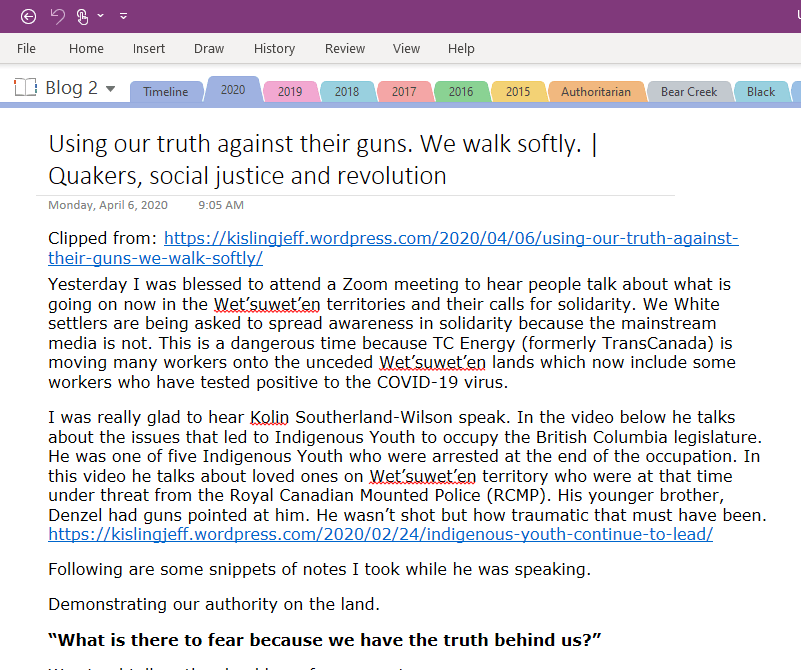The width and height of the screenshot is (801, 670).
Task: Select the 2016 section tab
Action: coord(461,92)
